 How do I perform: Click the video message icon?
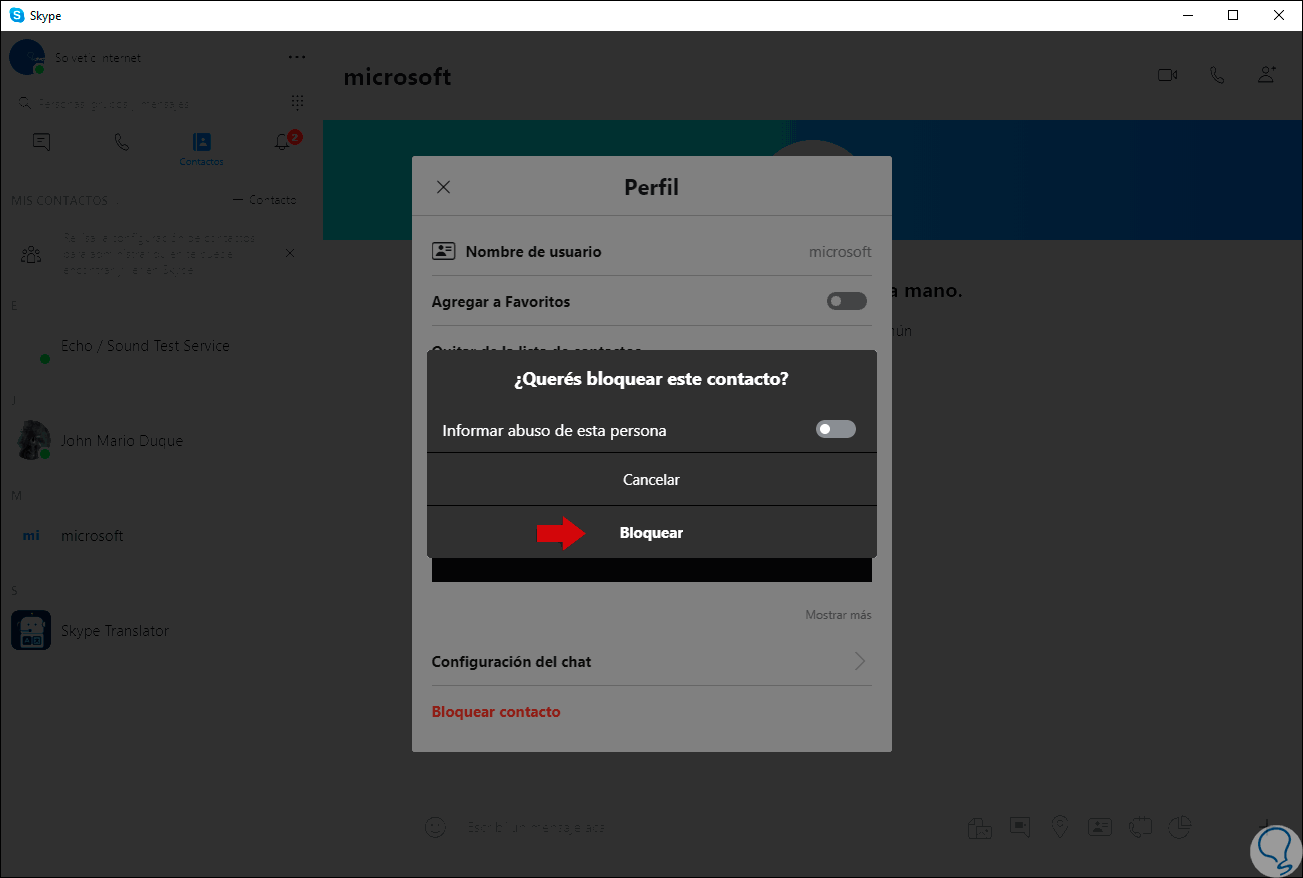pos(1020,827)
